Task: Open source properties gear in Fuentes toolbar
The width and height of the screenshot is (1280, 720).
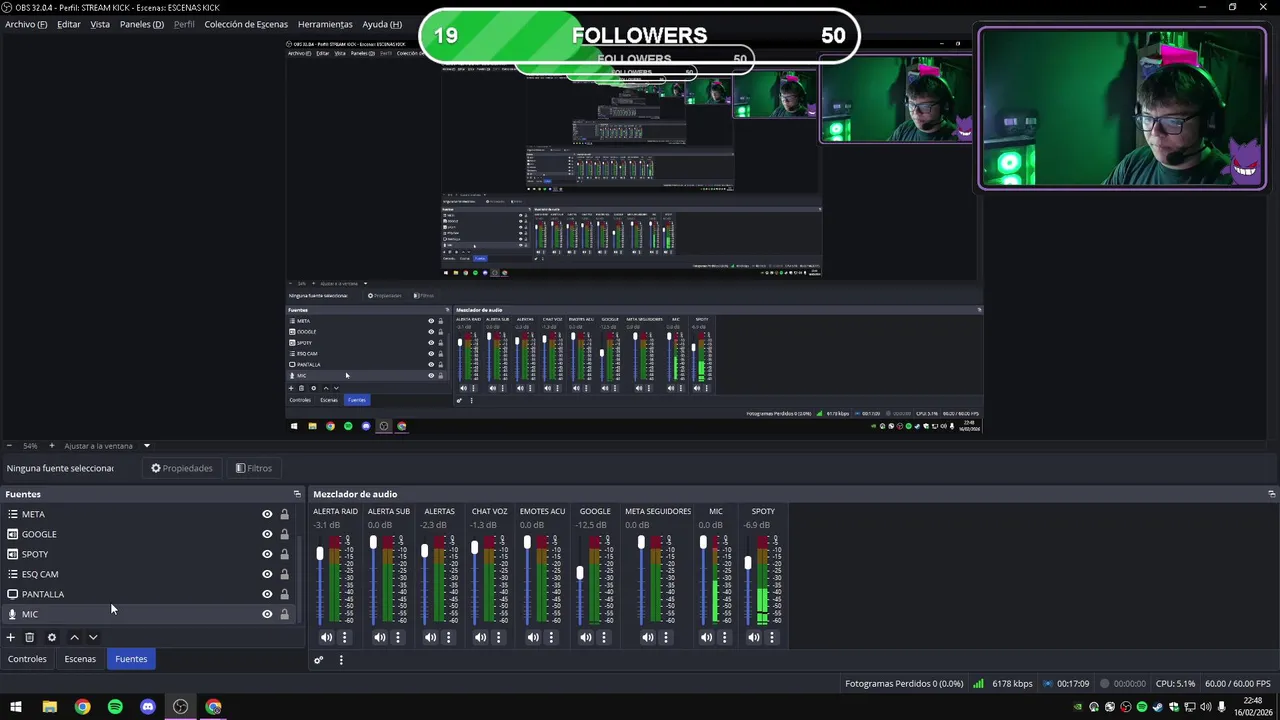Action: tap(52, 637)
